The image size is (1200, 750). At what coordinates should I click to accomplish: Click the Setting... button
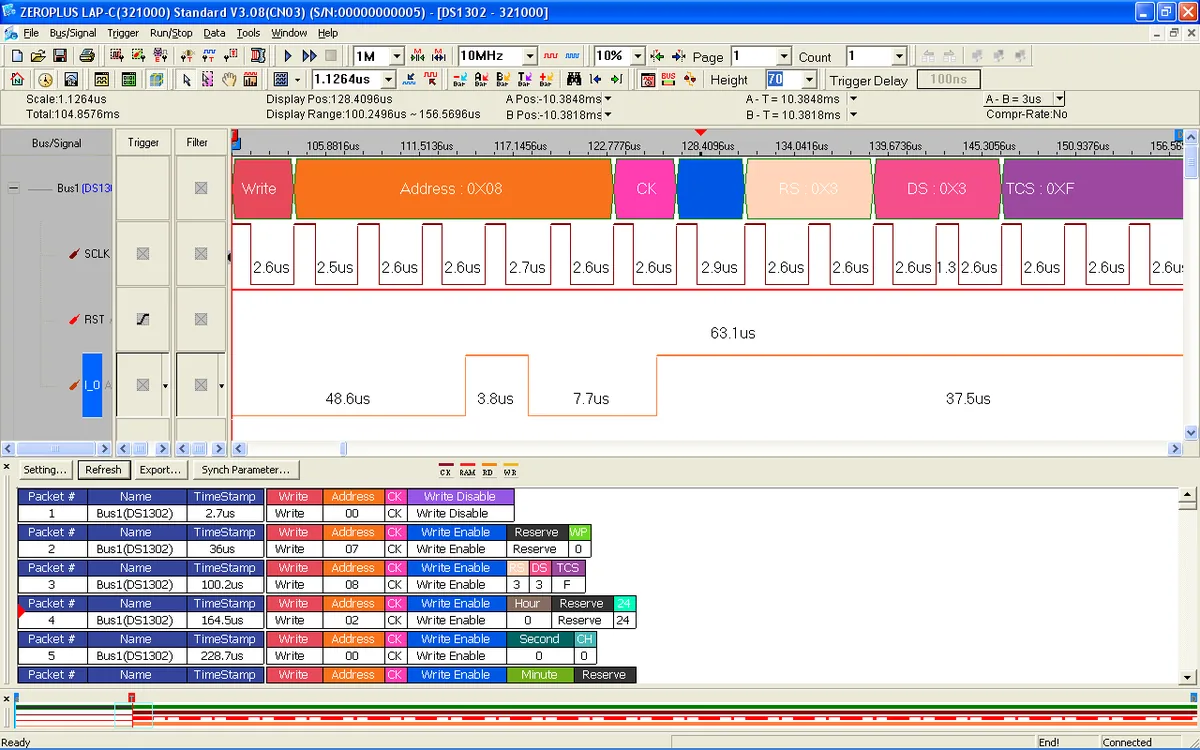tap(45, 470)
